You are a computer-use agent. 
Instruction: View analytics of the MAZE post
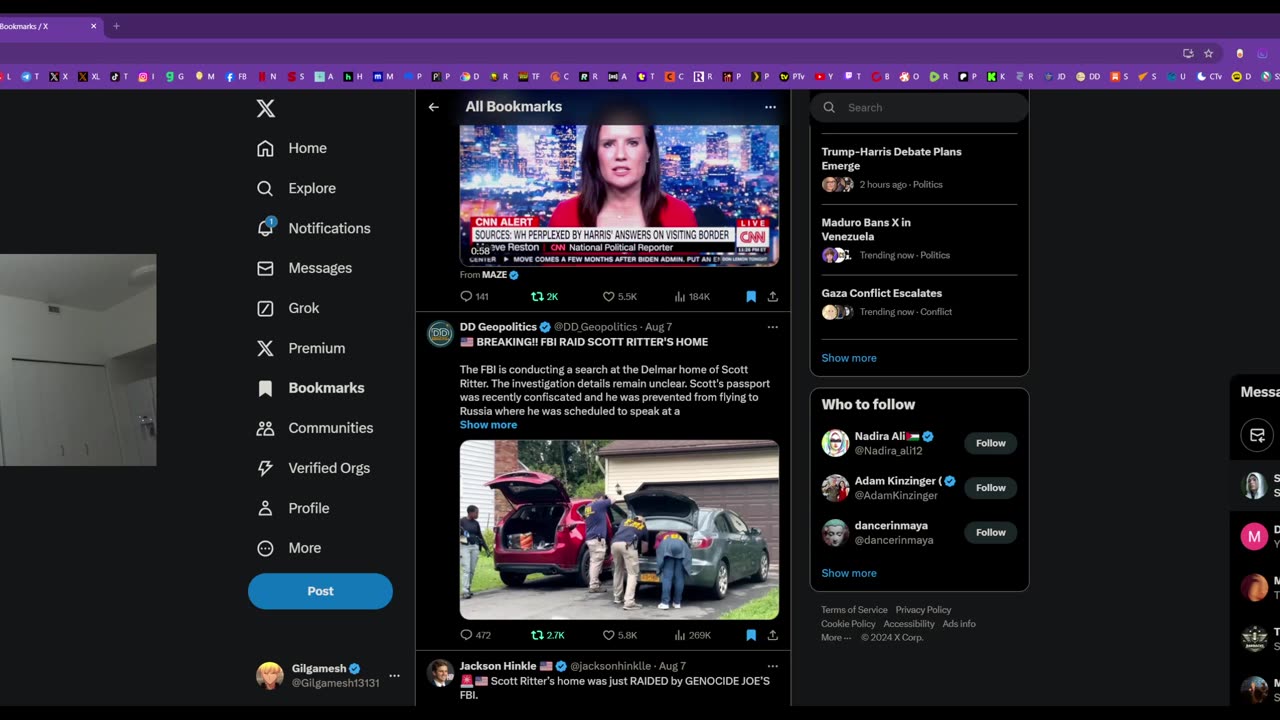pos(692,296)
